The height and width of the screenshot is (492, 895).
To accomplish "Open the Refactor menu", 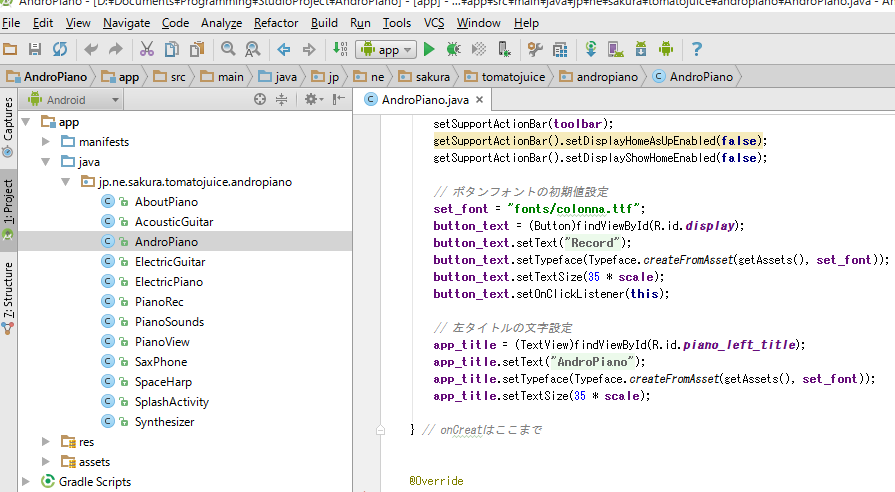I will (x=276, y=22).
